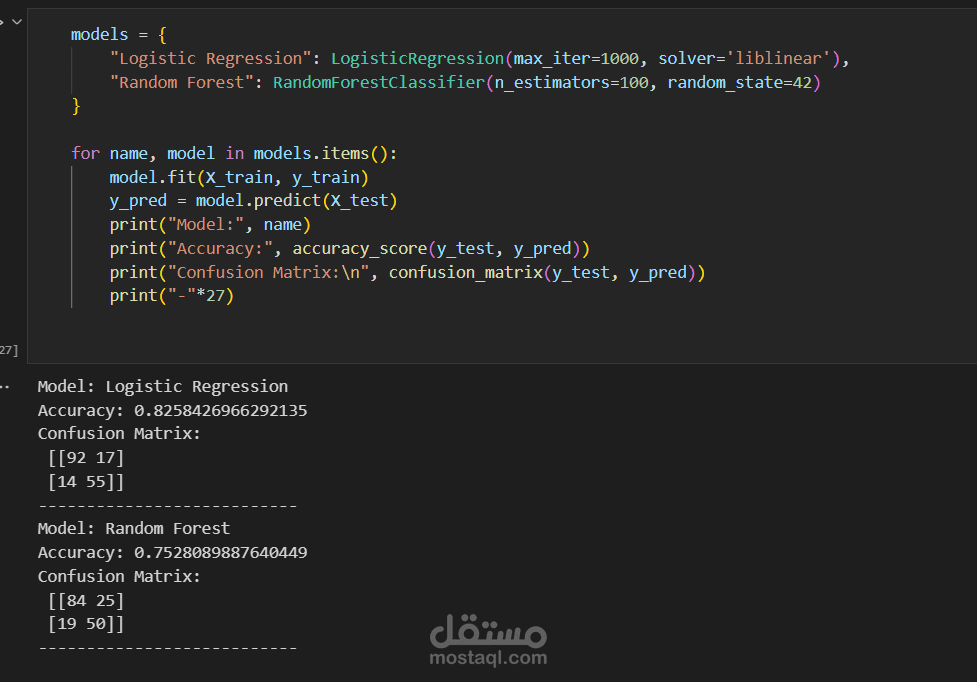
Task: Place cursor on the 'models = {' line
Action: click(118, 34)
